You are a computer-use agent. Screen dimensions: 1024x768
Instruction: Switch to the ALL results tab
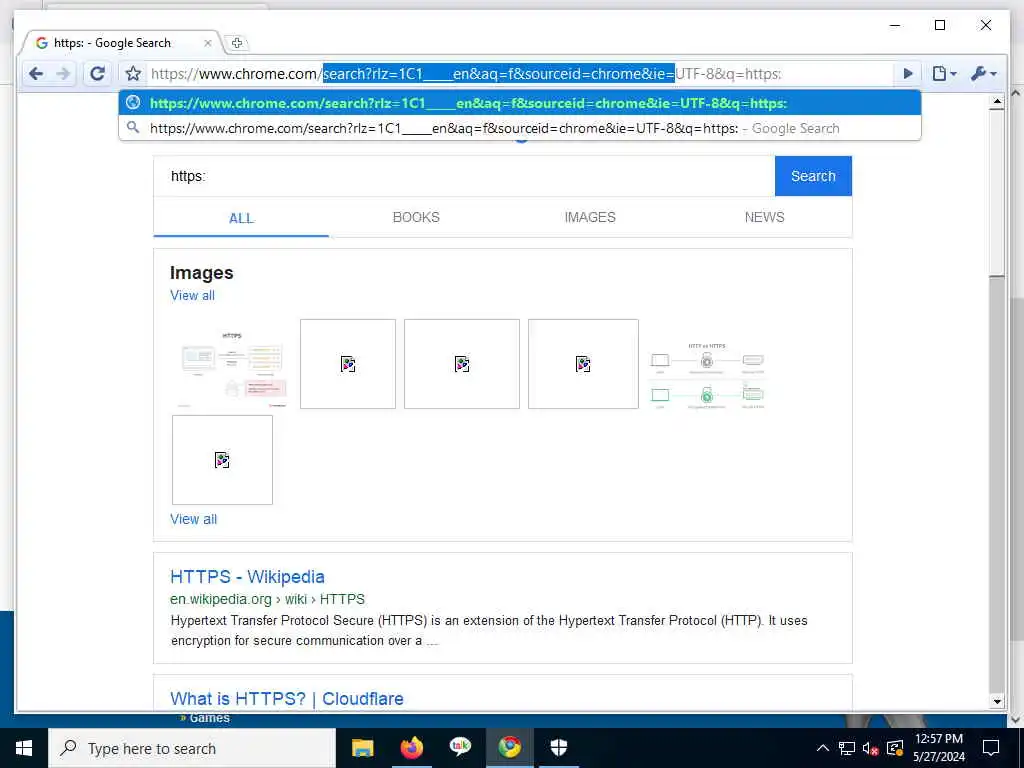(x=241, y=218)
